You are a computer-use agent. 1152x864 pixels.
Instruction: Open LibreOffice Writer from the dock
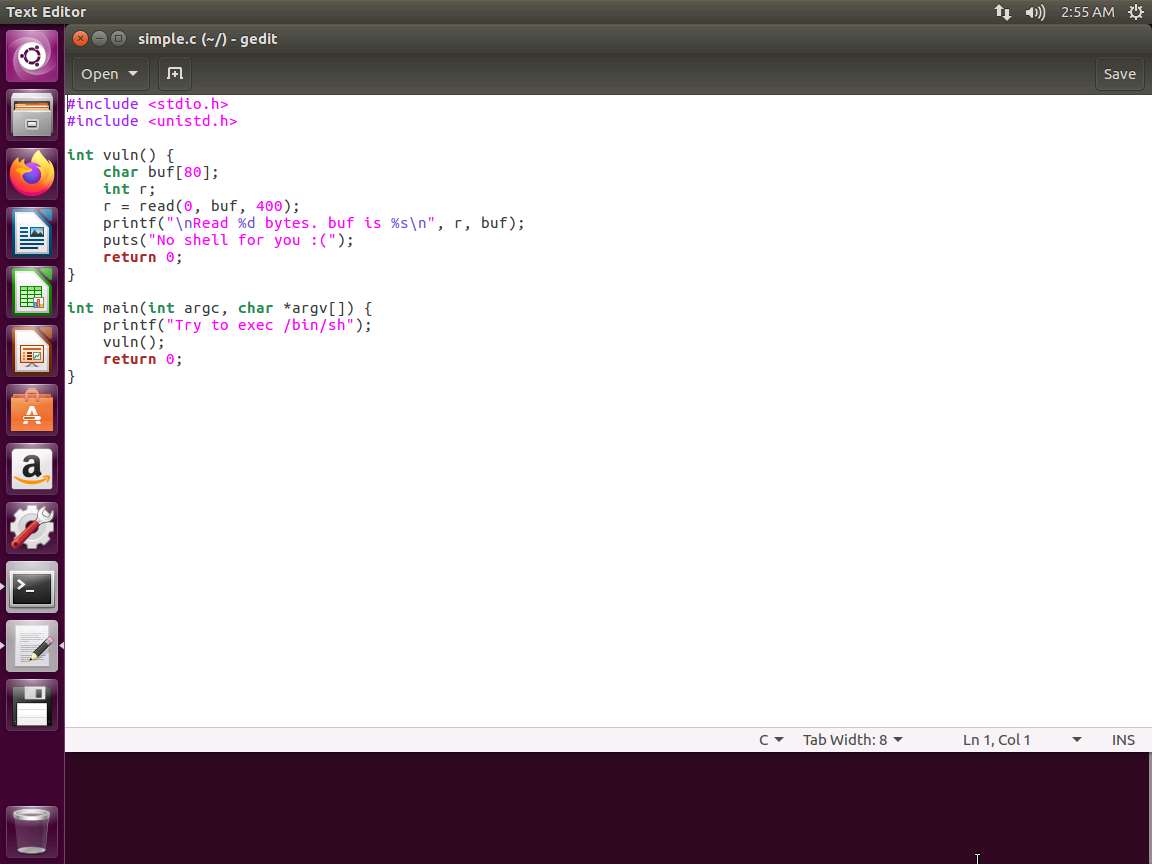click(x=32, y=234)
